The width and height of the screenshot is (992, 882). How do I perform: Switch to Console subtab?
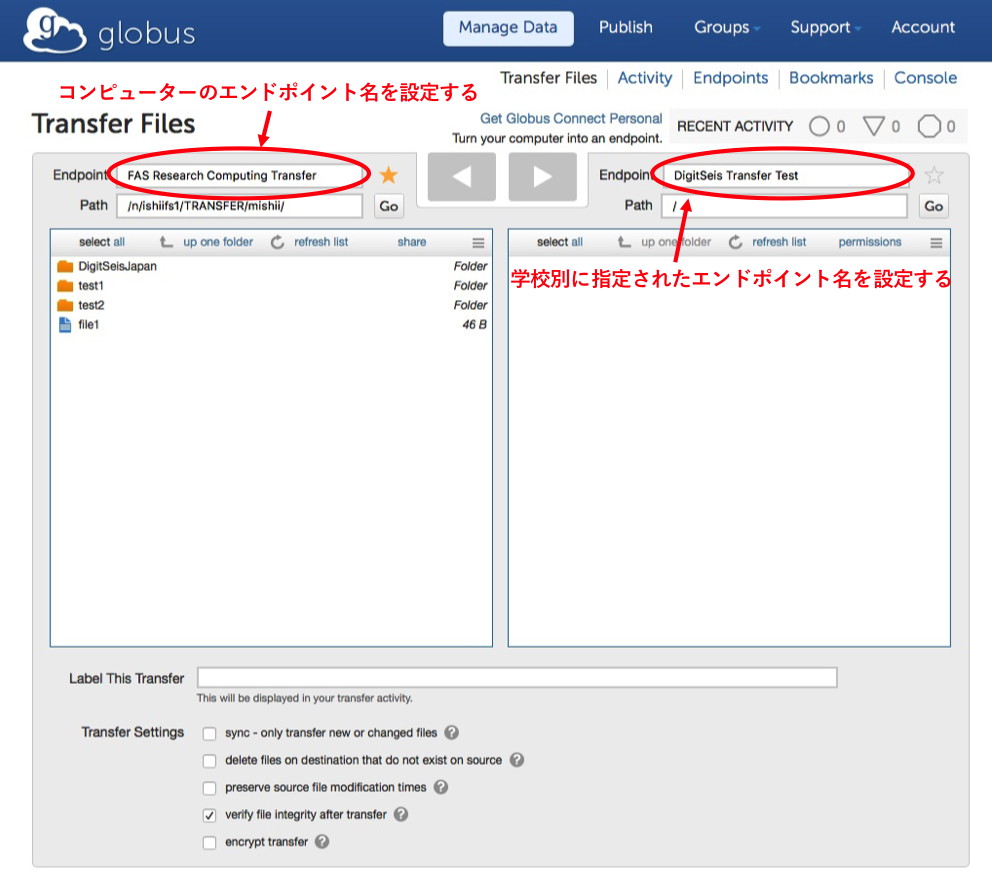pos(925,78)
